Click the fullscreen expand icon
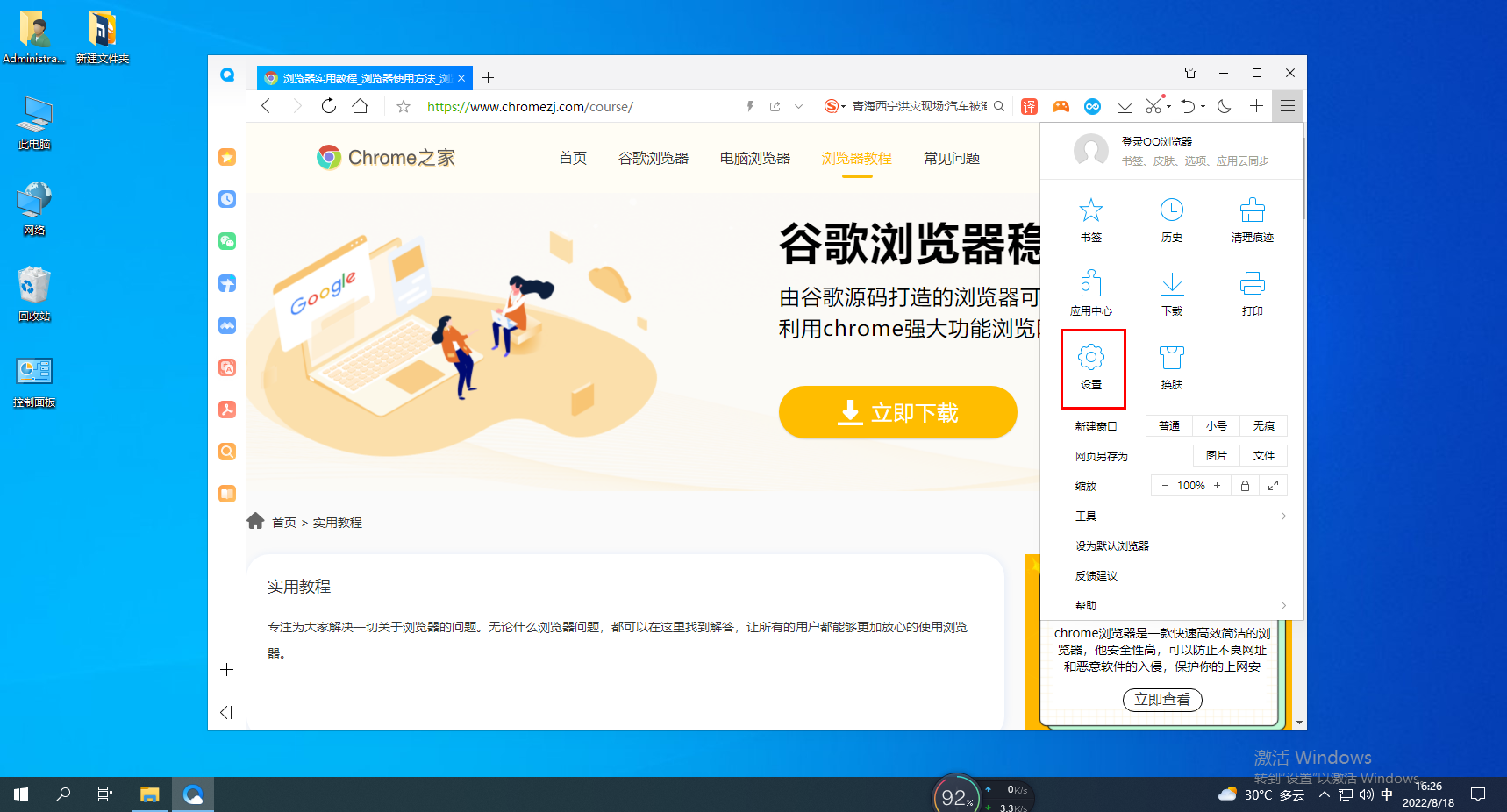This screenshot has width=1507, height=812. 1274,485
